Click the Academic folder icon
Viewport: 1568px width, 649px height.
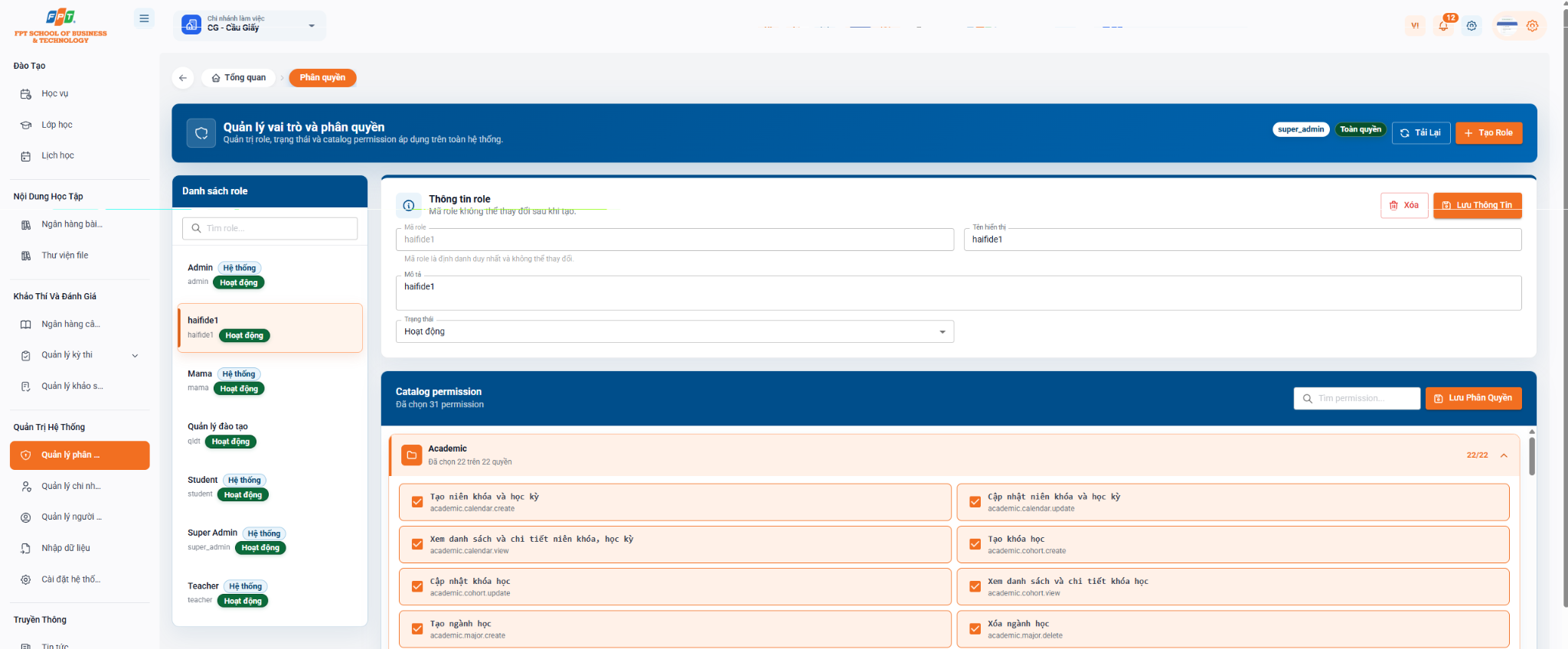pos(412,455)
